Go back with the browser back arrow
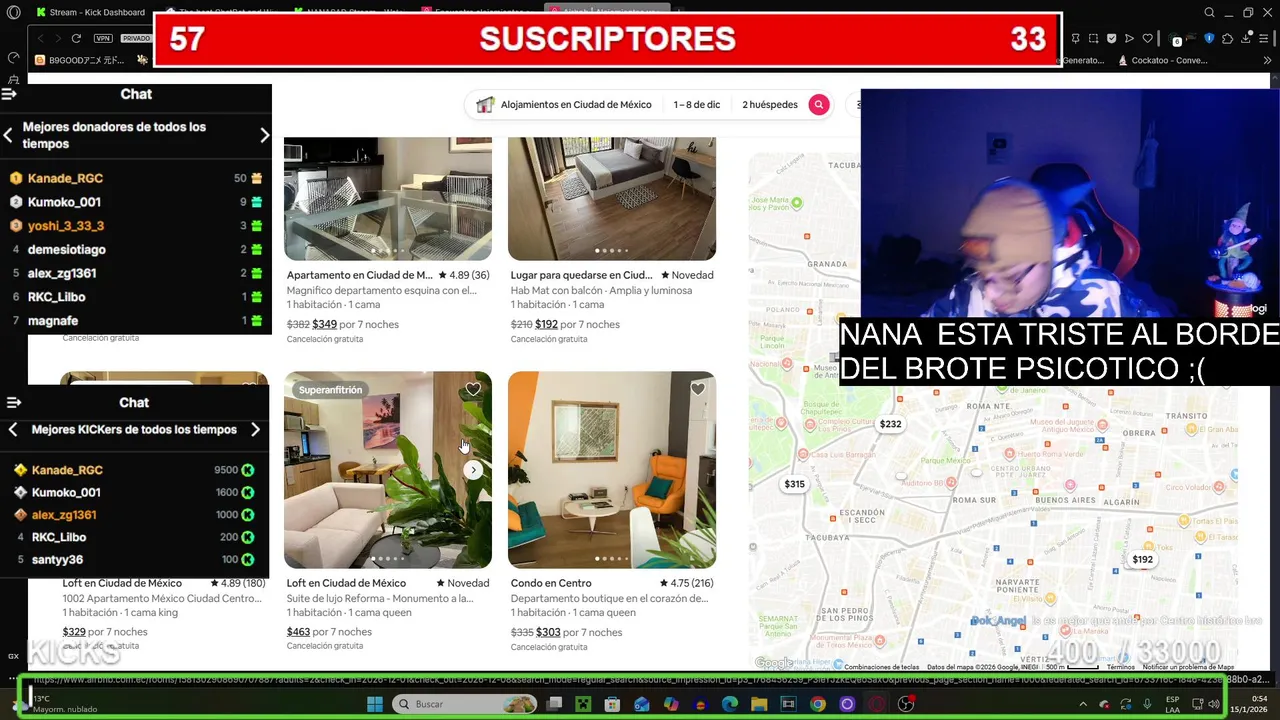1280x720 pixels. point(40,38)
